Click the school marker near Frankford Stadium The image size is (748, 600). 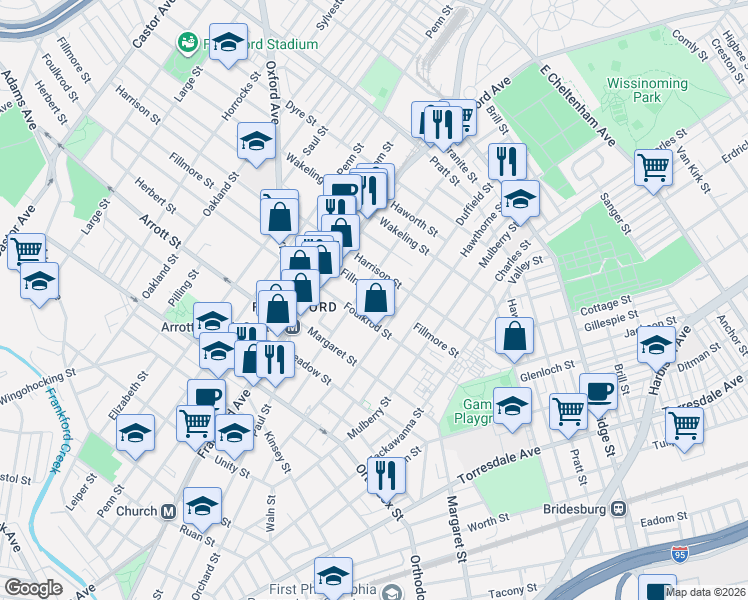[x=229, y=42]
